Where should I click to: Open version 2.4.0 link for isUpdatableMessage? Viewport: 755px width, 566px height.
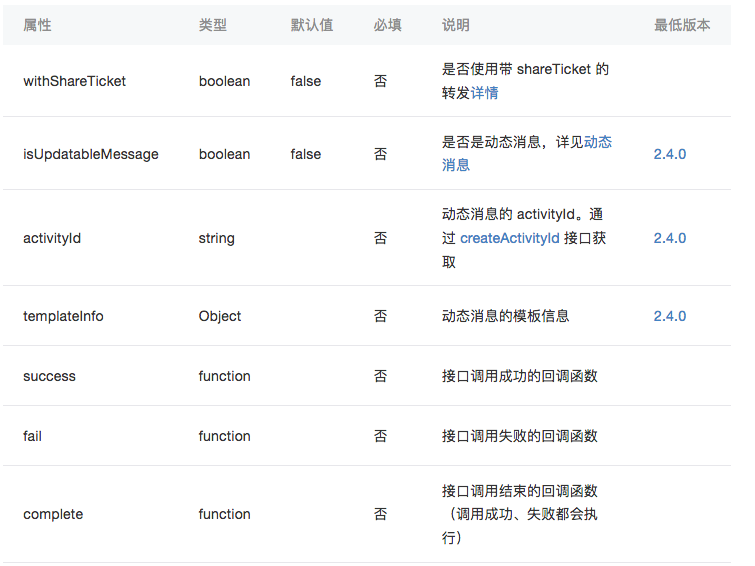click(670, 154)
